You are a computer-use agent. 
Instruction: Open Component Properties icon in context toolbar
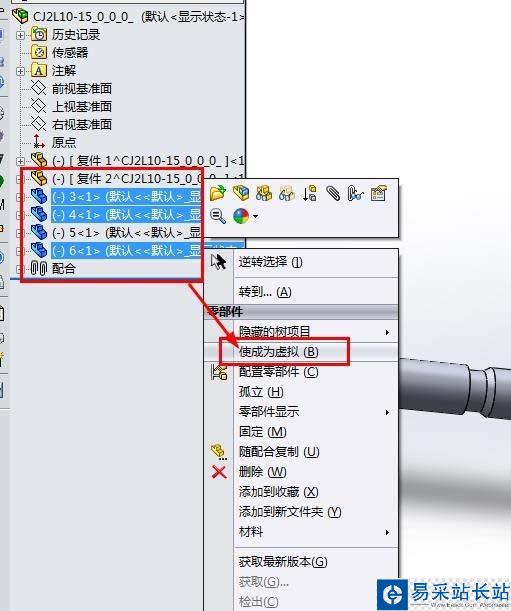378,193
